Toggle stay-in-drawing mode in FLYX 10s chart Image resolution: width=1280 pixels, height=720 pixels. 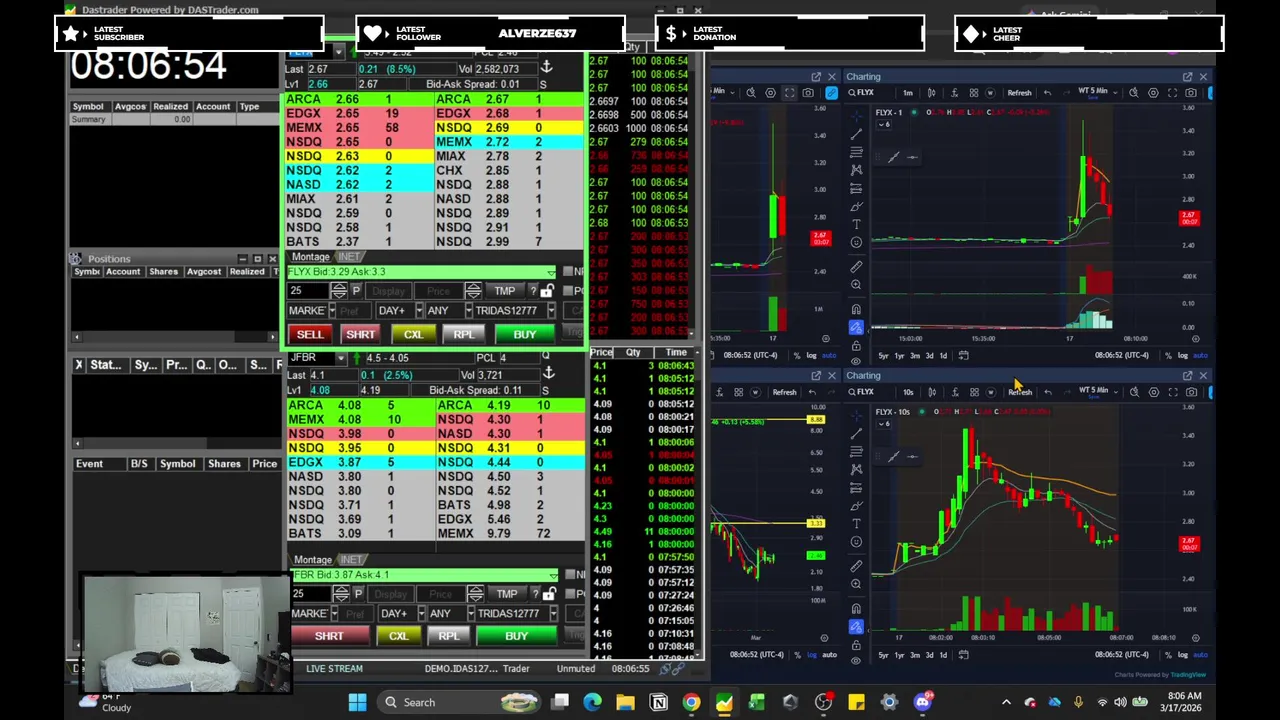[856, 627]
